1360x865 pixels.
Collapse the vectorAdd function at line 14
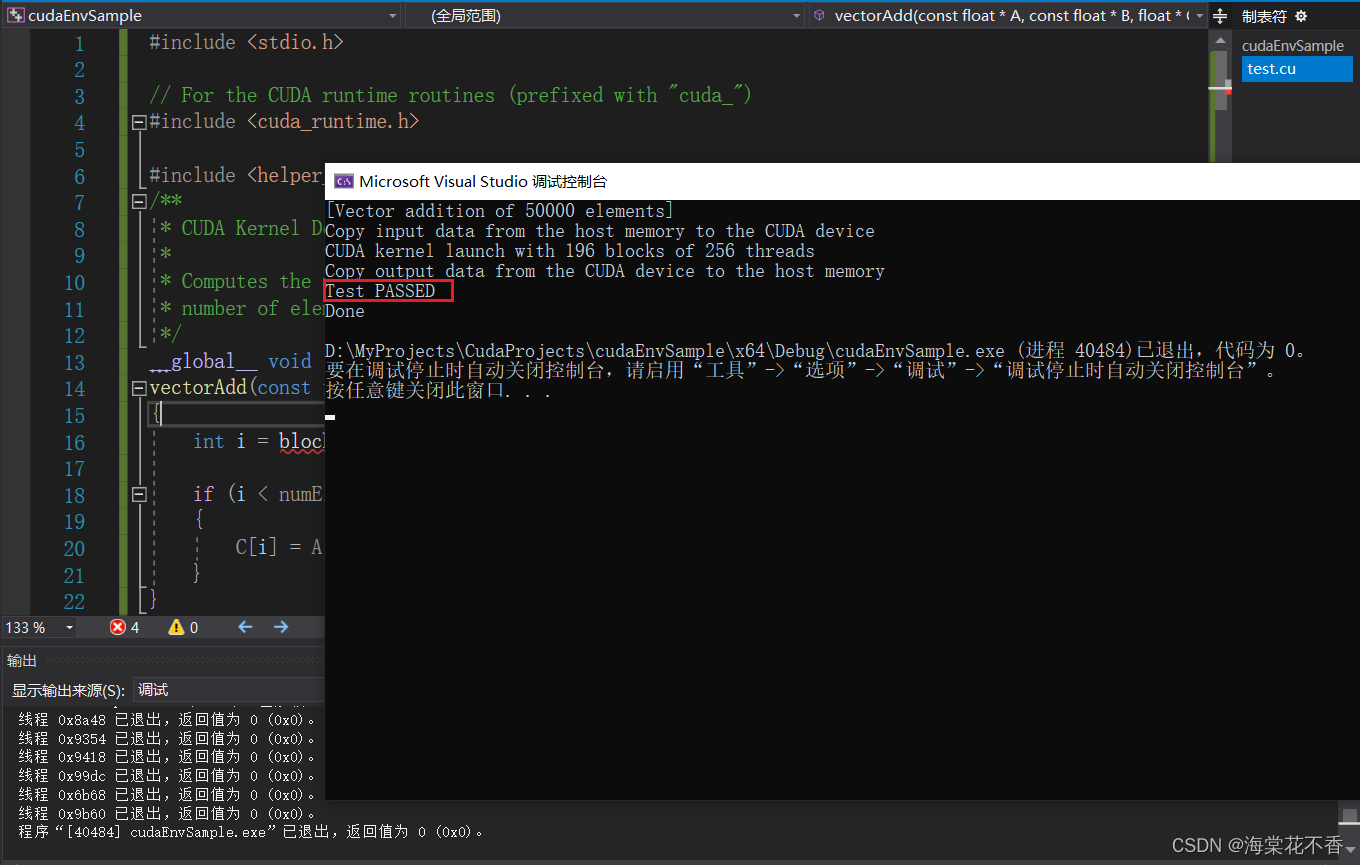tap(139, 388)
